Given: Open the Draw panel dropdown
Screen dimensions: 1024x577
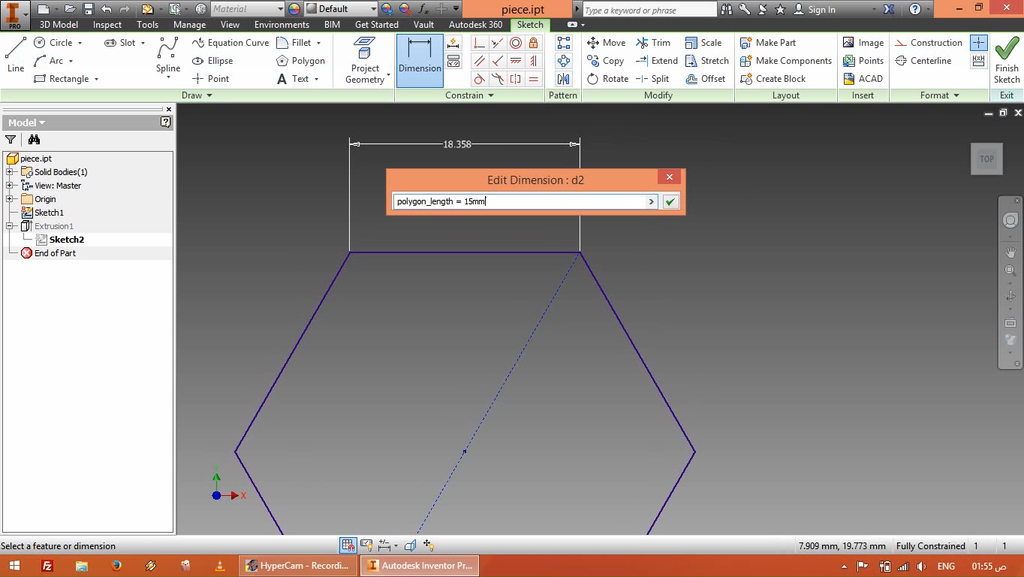Looking at the screenshot, I should pos(197,95).
